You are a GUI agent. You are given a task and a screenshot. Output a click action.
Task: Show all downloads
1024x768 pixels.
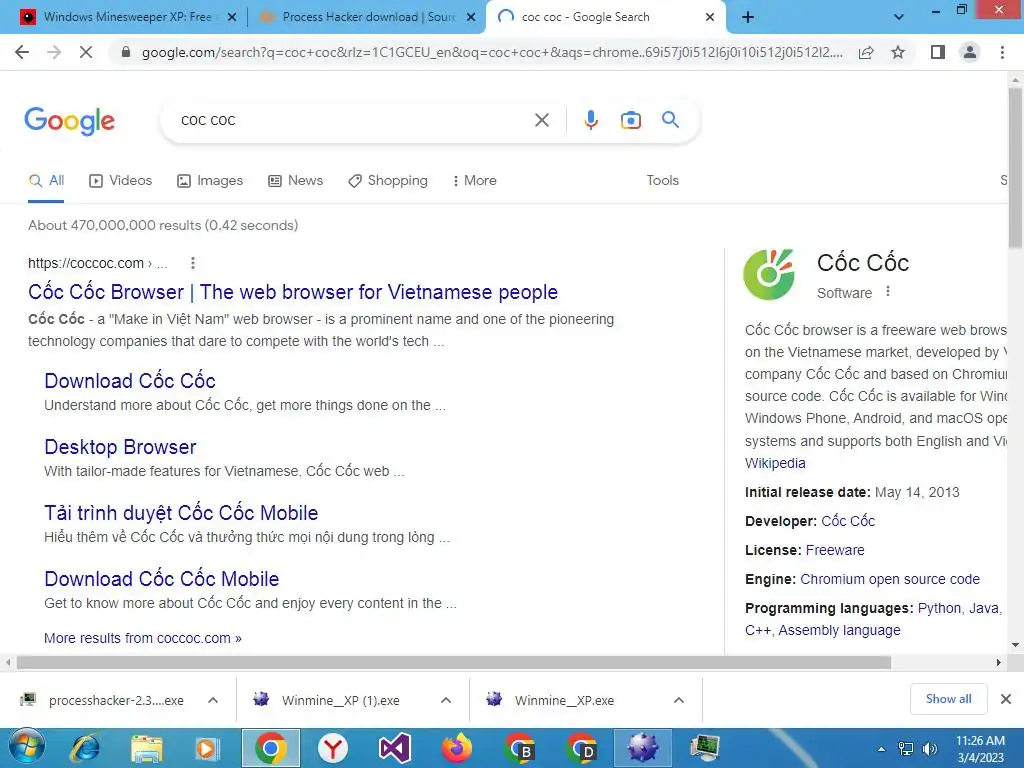pos(948,699)
